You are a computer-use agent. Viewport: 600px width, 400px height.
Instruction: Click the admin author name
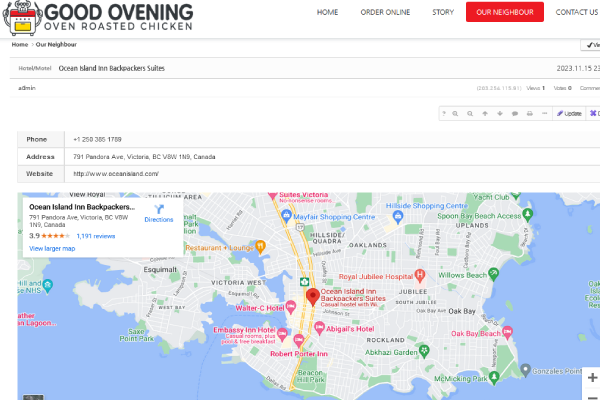click(27, 88)
